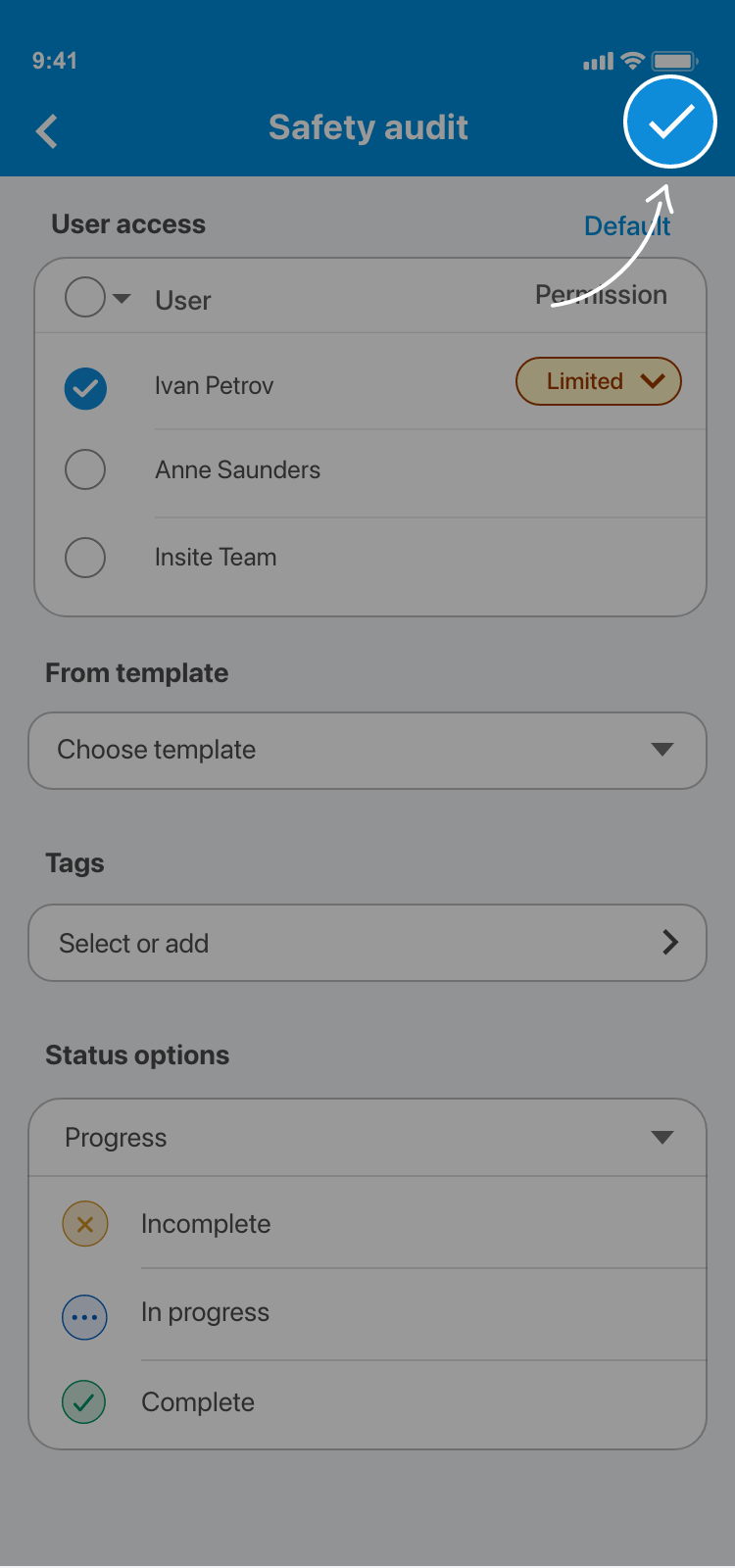Screen dimensions: 735x1568
Task: Go back using the header arrow
Action: 47,130
